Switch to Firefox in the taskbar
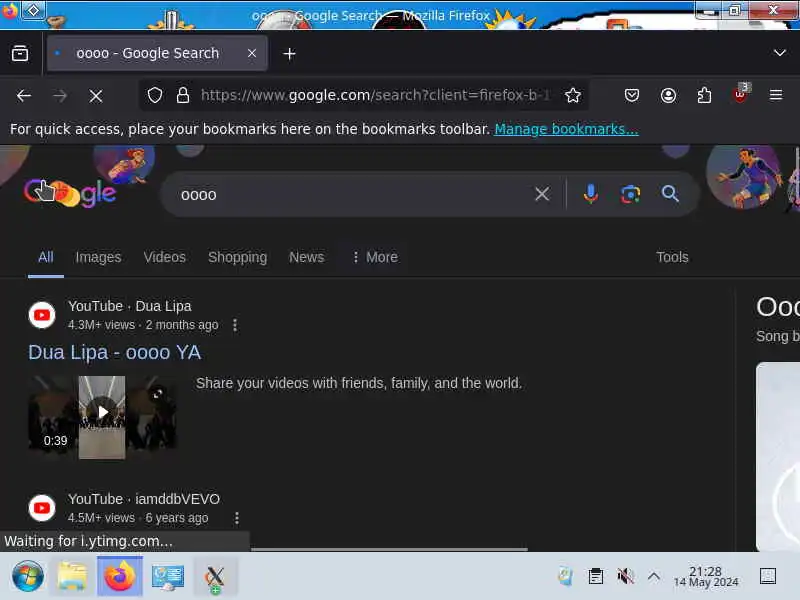The width and height of the screenshot is (800, 600). point(120,577)
